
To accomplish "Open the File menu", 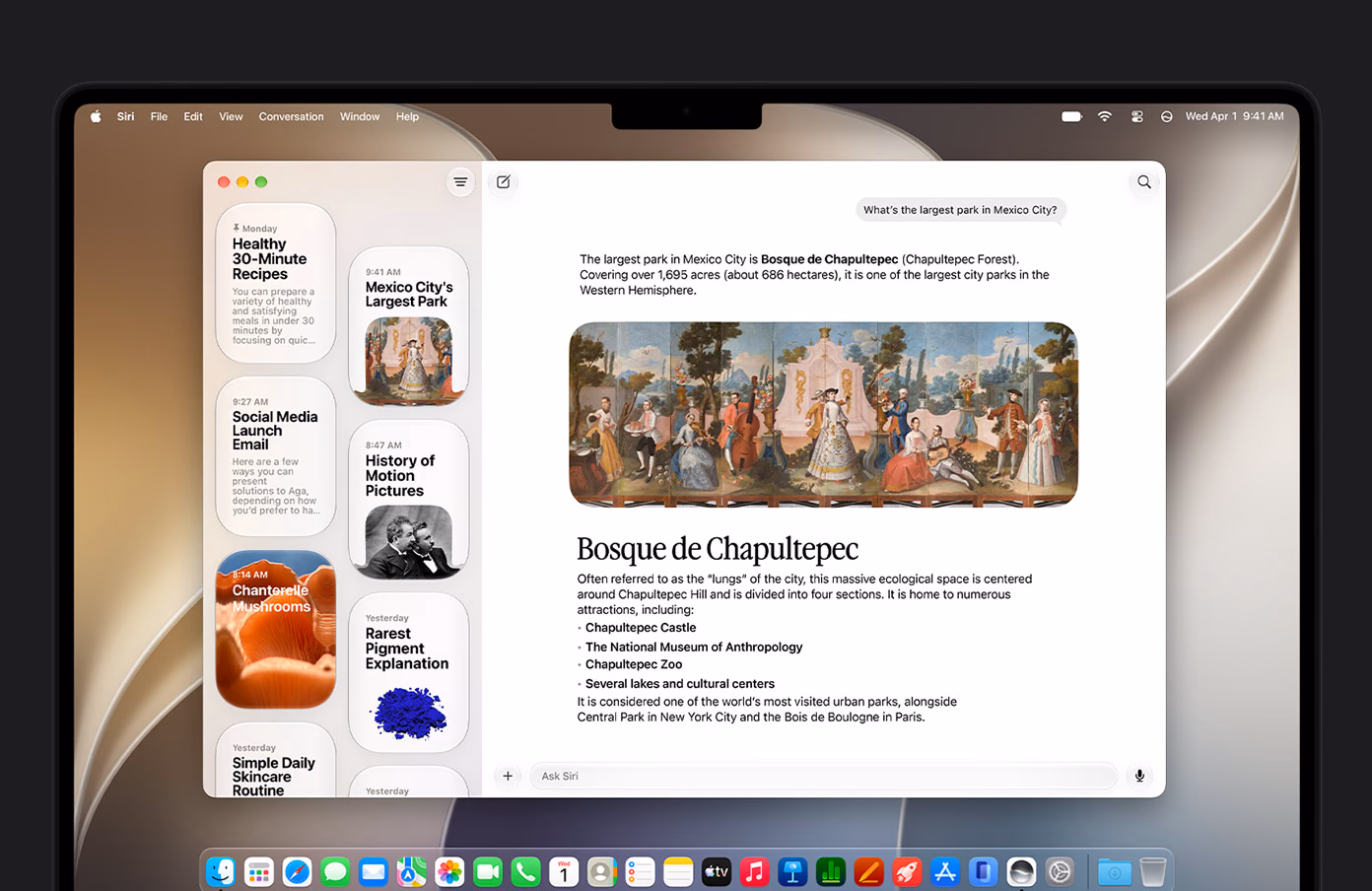I will click(x=159, y=116).
